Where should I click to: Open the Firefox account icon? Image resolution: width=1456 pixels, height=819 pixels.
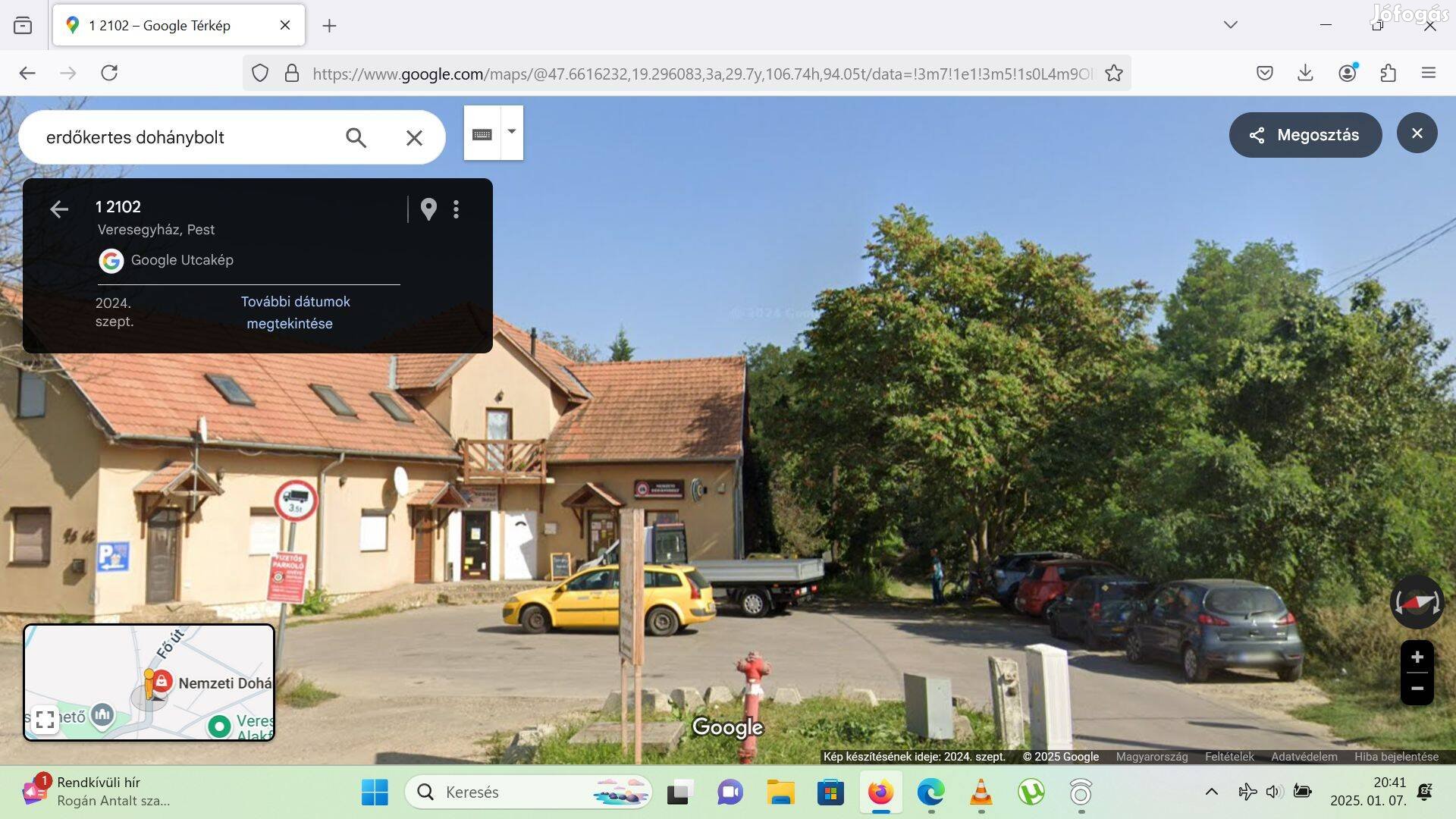pos(1348,73)
